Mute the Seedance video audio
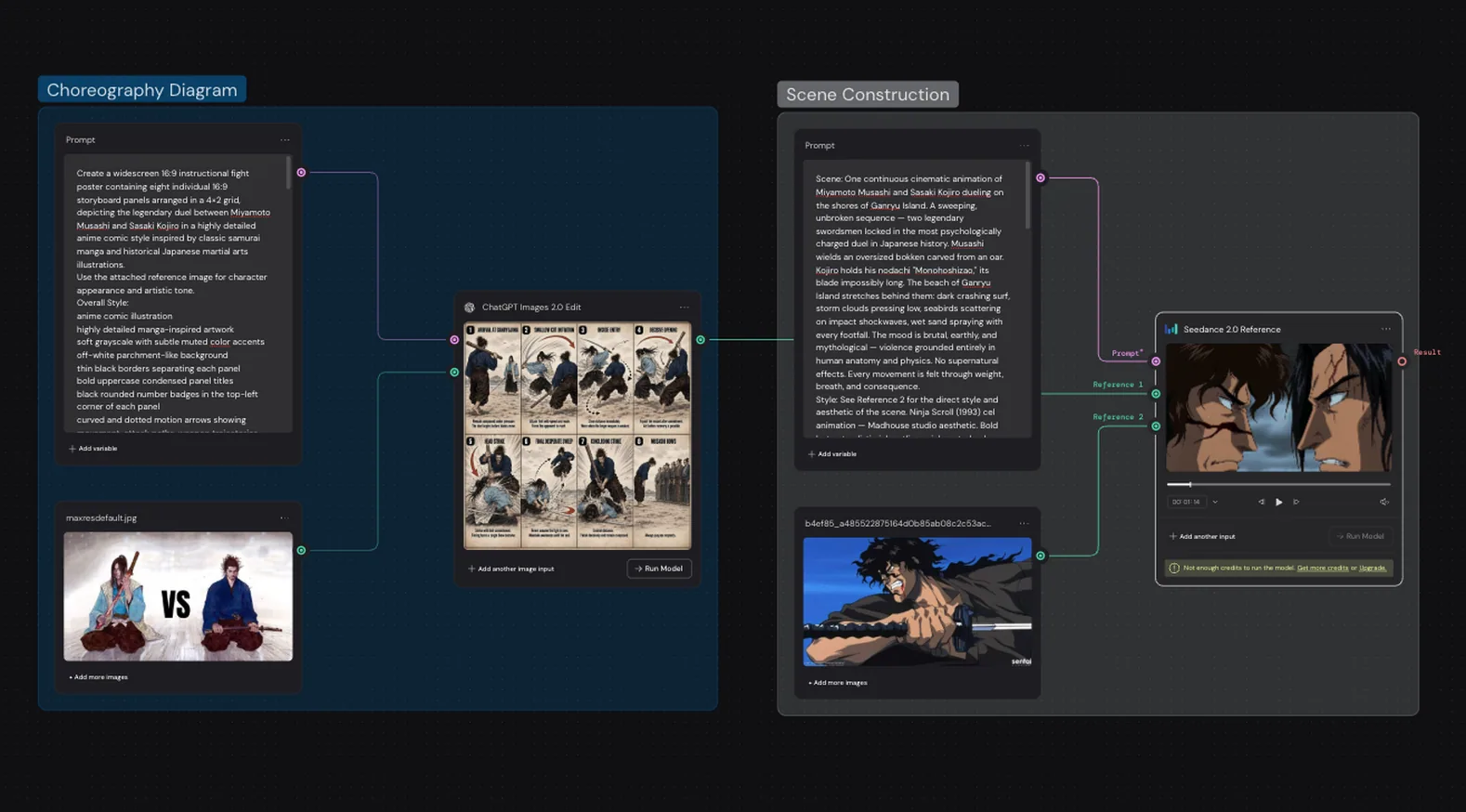1466x812 pixels. 1384,503
